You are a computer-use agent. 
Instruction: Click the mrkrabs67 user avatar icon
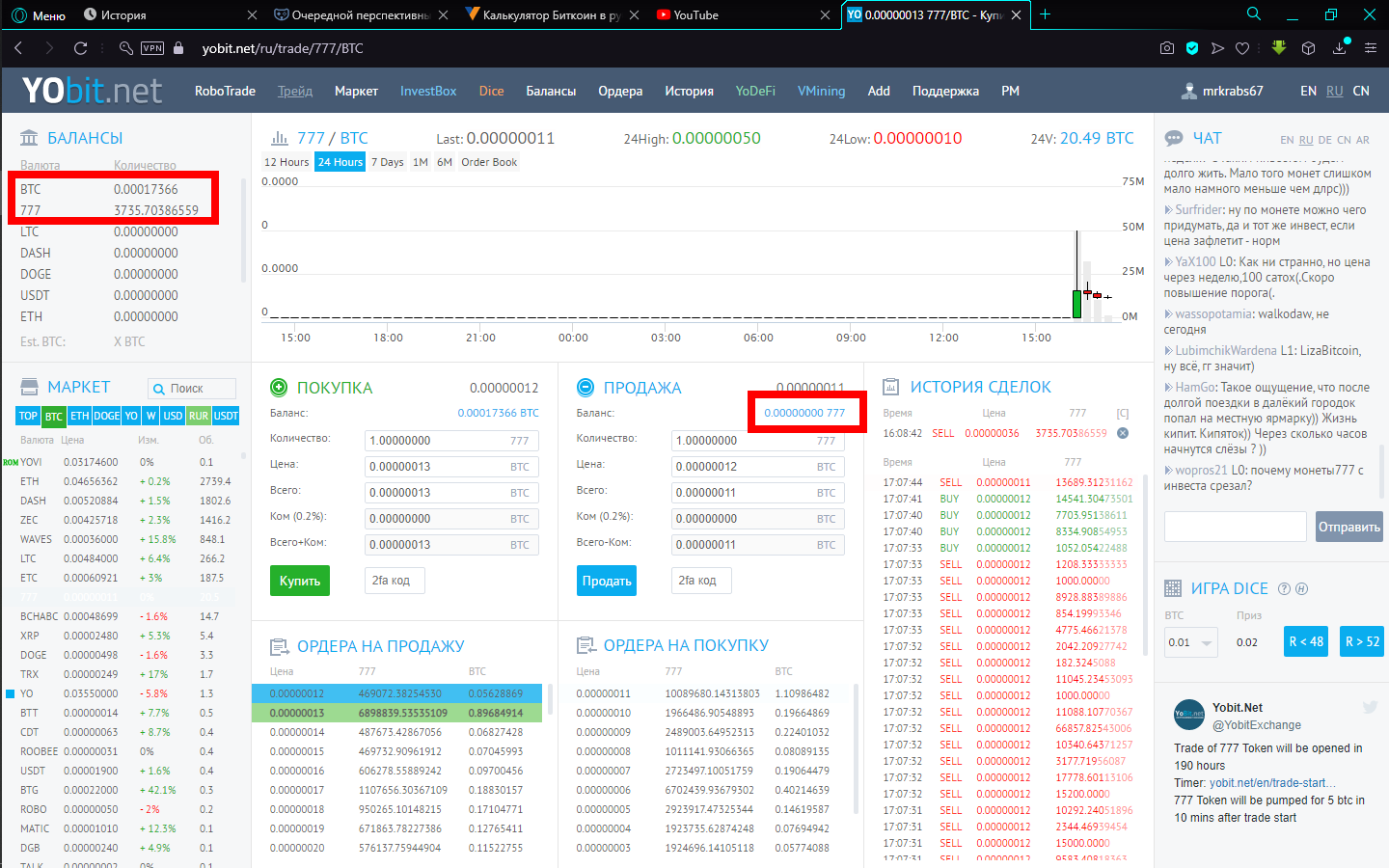coord(1189,91)
